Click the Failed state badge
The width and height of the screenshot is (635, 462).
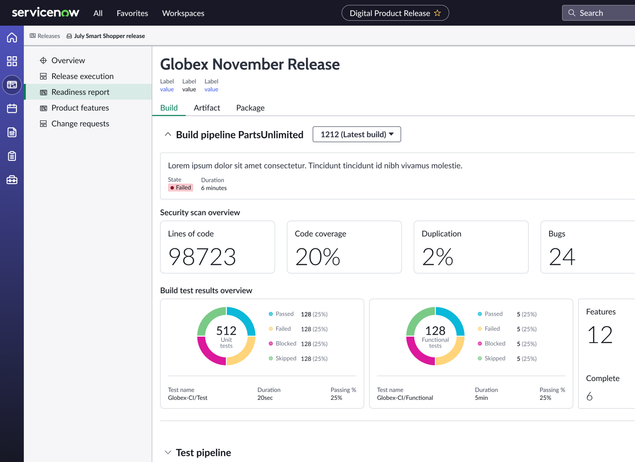click(x=181, y=187)
